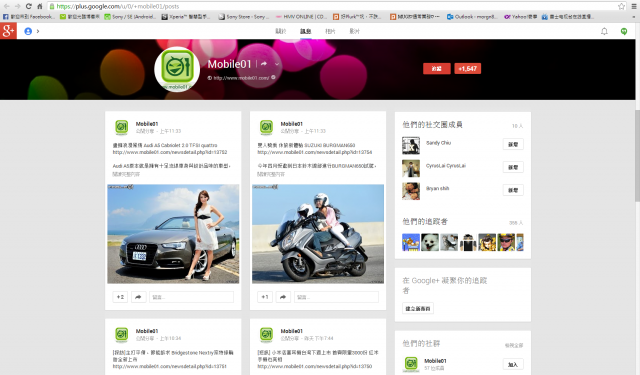640x375 pixels.
Task: Switch to the 影片 tab
Action: 354,31
